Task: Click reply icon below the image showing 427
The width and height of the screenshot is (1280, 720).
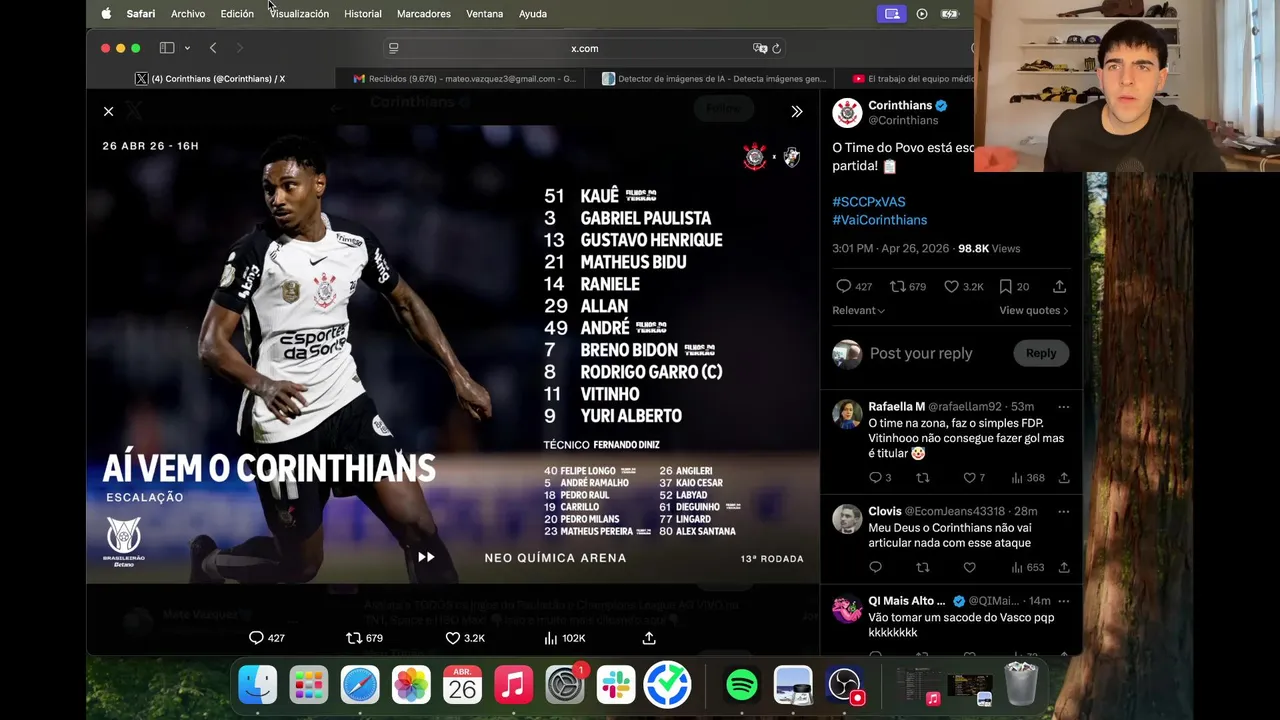Action: coord(256,638)
